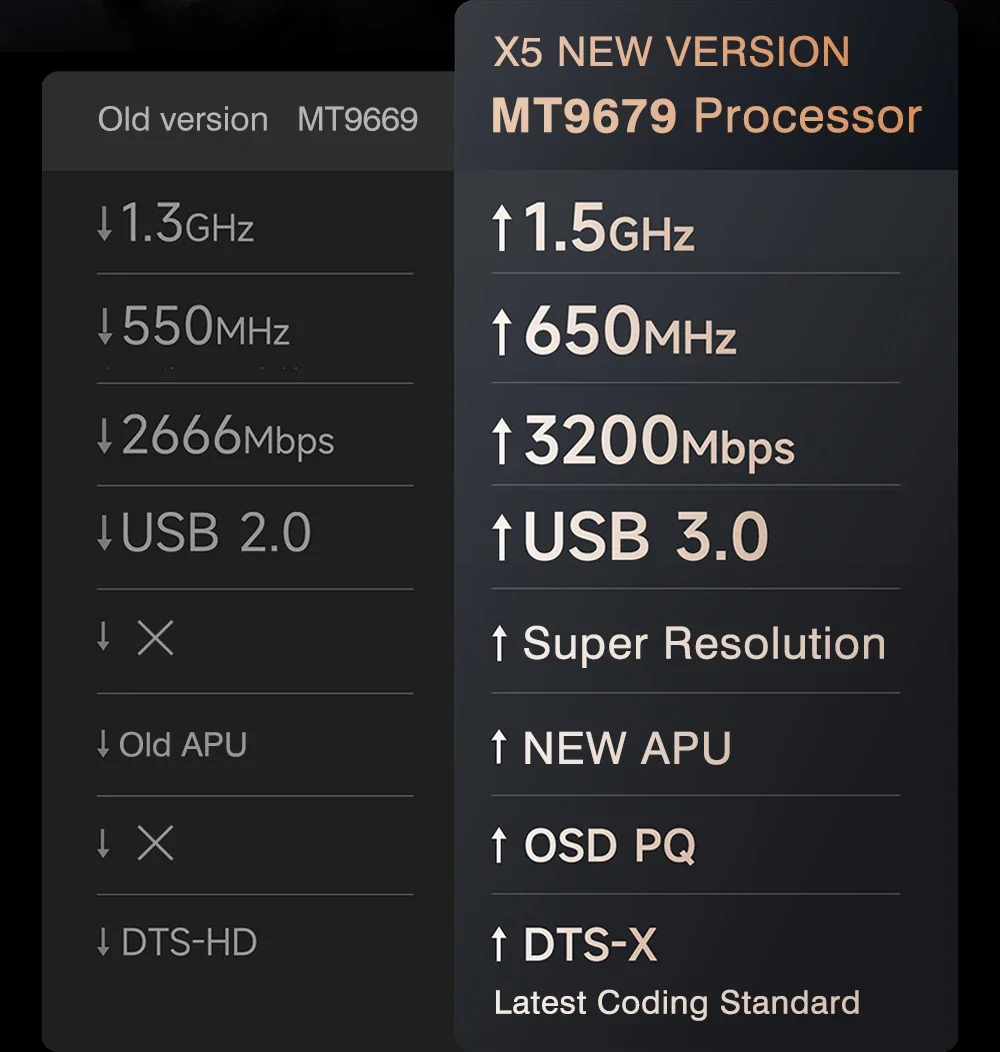Click the down arrow next to DTS-HD
The image size is (1000, 1052).
coord(103,942)
